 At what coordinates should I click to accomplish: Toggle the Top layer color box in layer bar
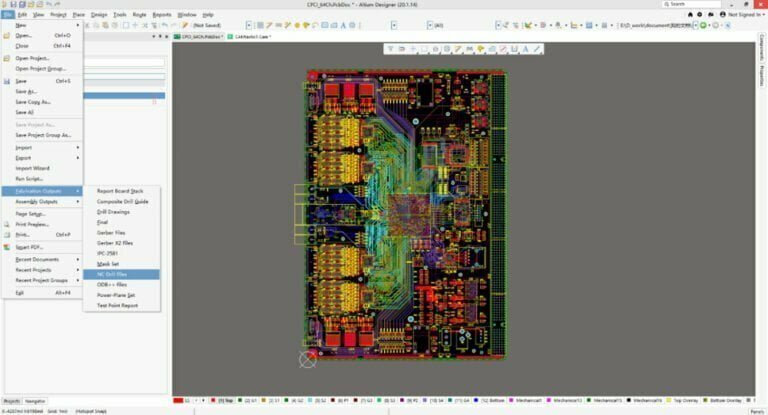213,400
